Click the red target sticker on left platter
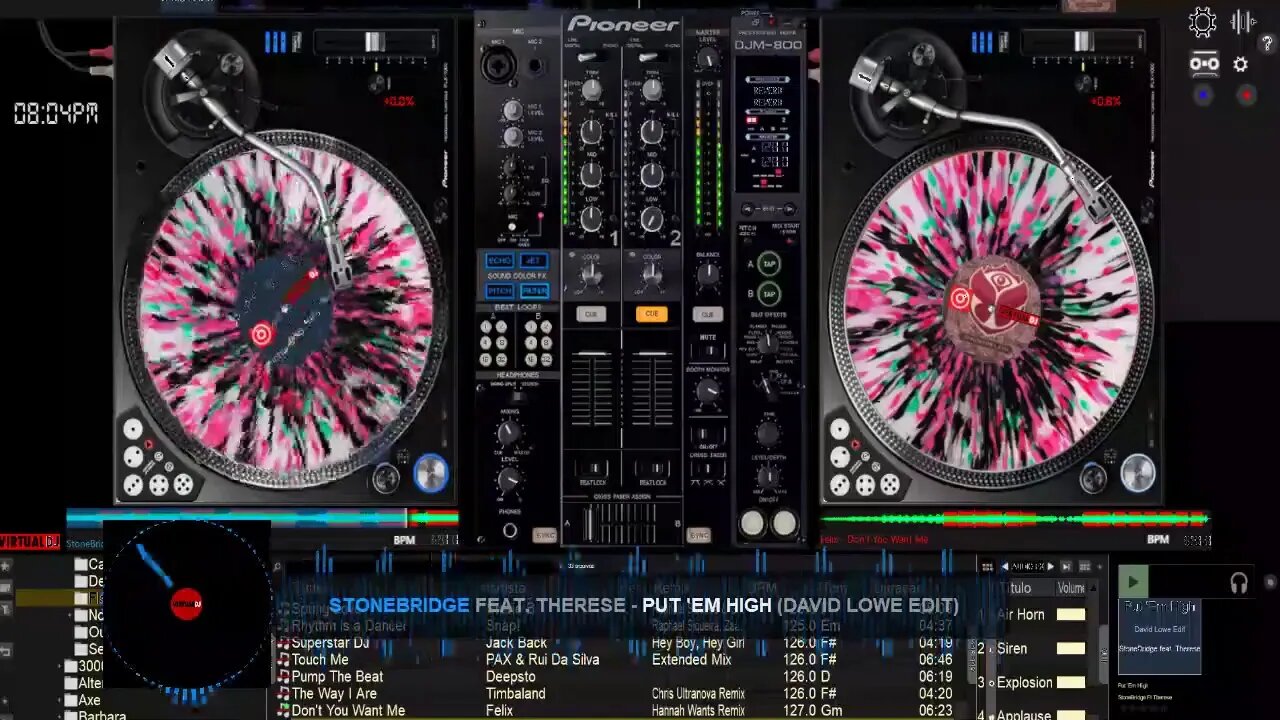1280x720 pixels. click(x=261, y=334)
